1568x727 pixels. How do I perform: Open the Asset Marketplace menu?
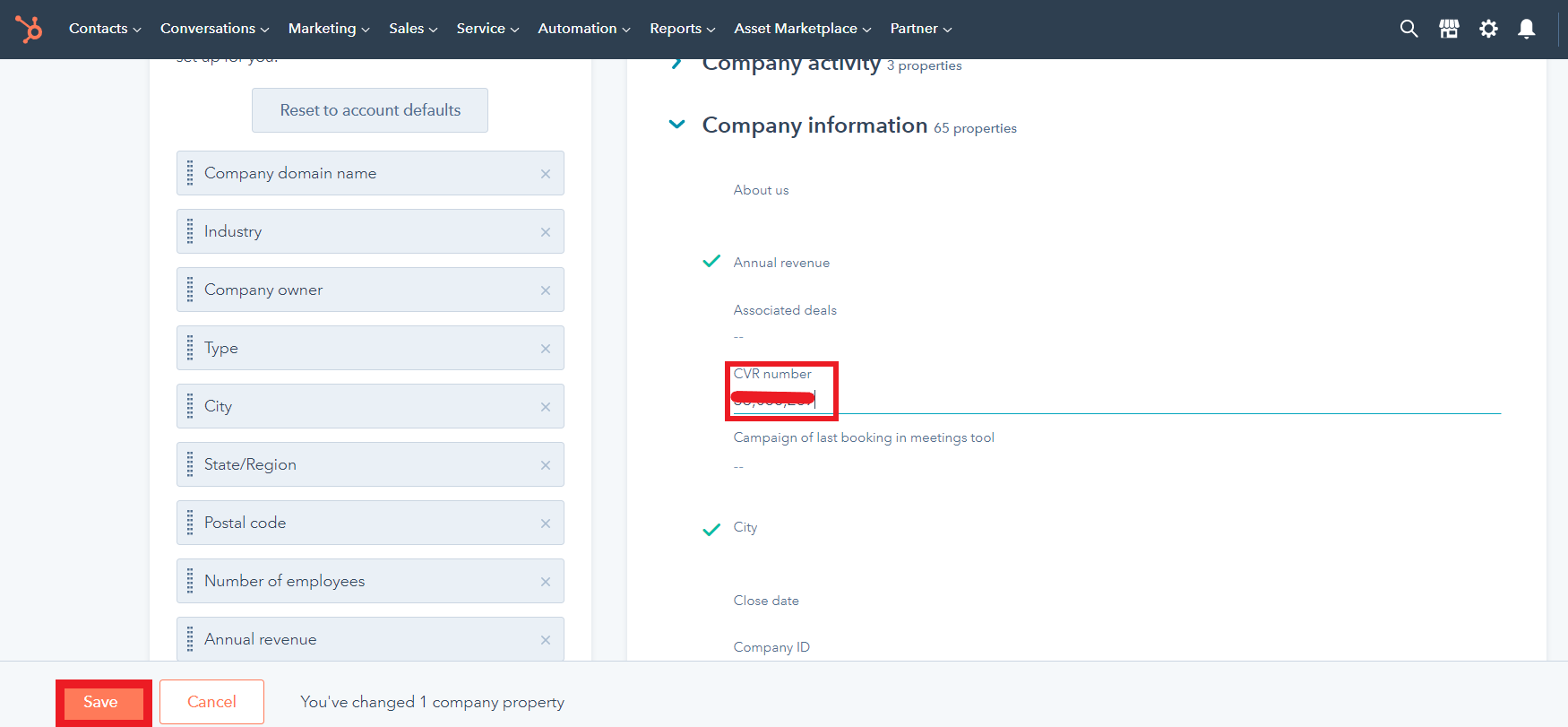[803, 29]
